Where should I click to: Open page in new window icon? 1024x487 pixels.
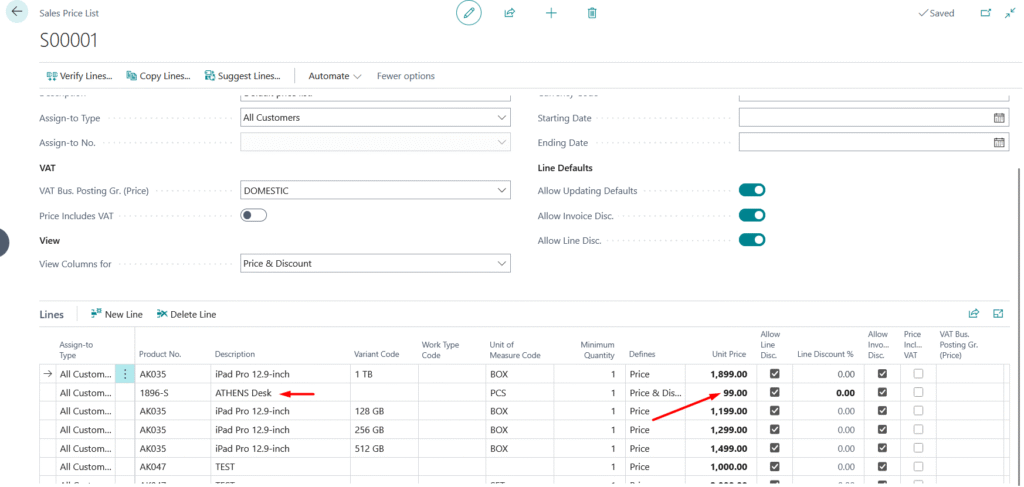986,13
